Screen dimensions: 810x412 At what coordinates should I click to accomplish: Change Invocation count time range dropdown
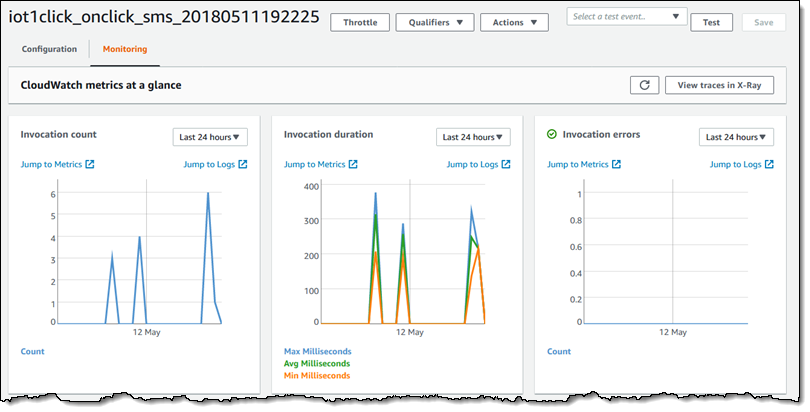[x=210, y=137]
